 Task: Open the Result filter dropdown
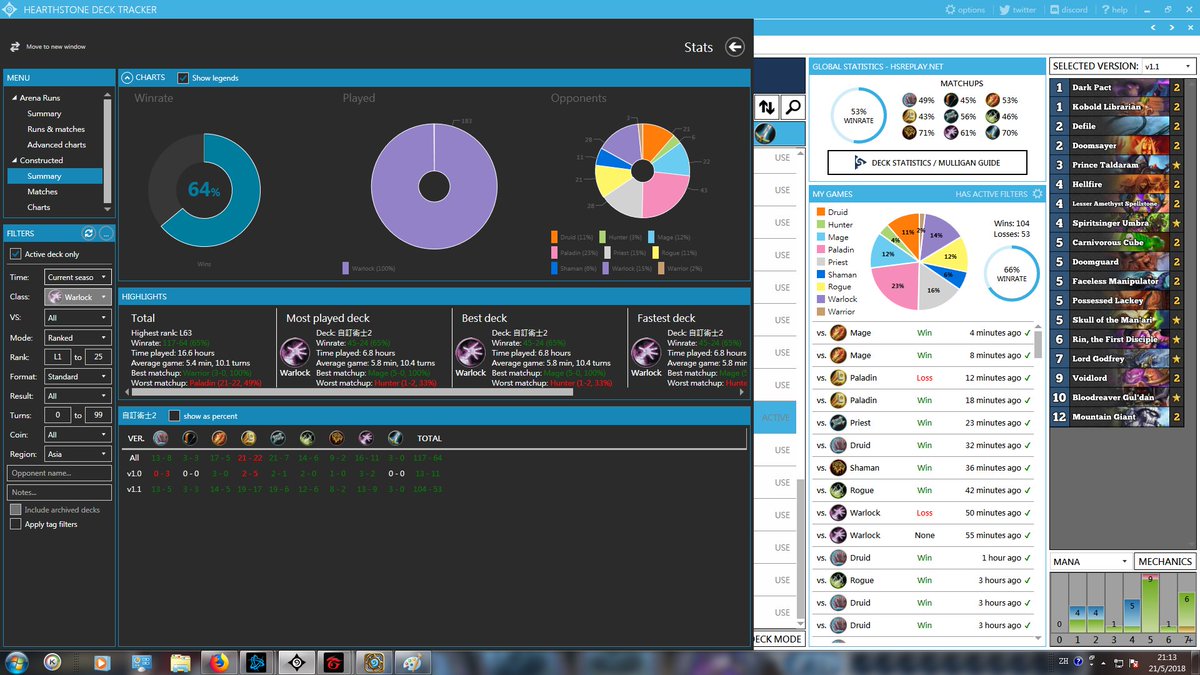(78, 396)
